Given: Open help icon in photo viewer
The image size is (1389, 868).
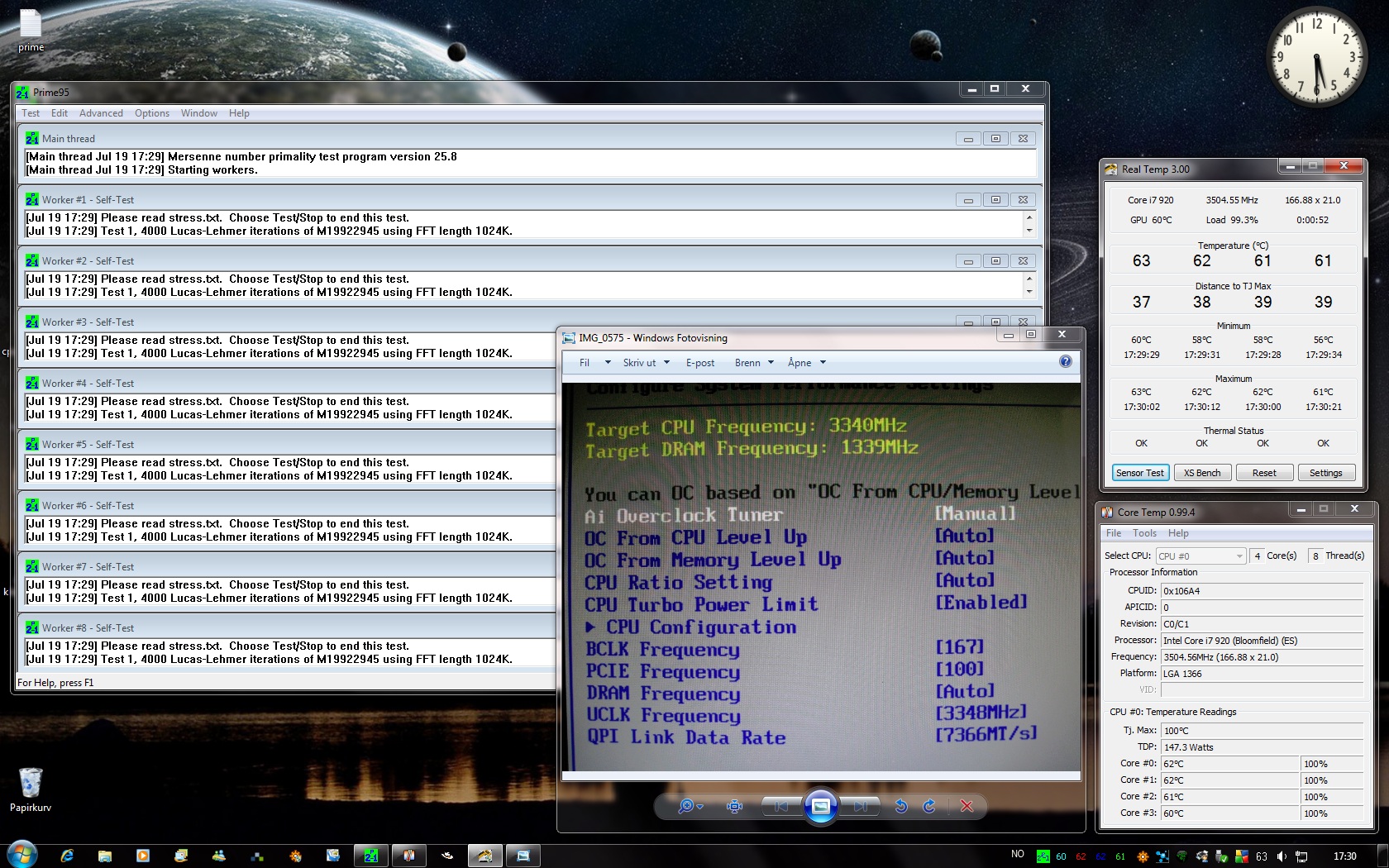Looking at the screenshot, I should pyautogui.click(x=1066, y=361).
